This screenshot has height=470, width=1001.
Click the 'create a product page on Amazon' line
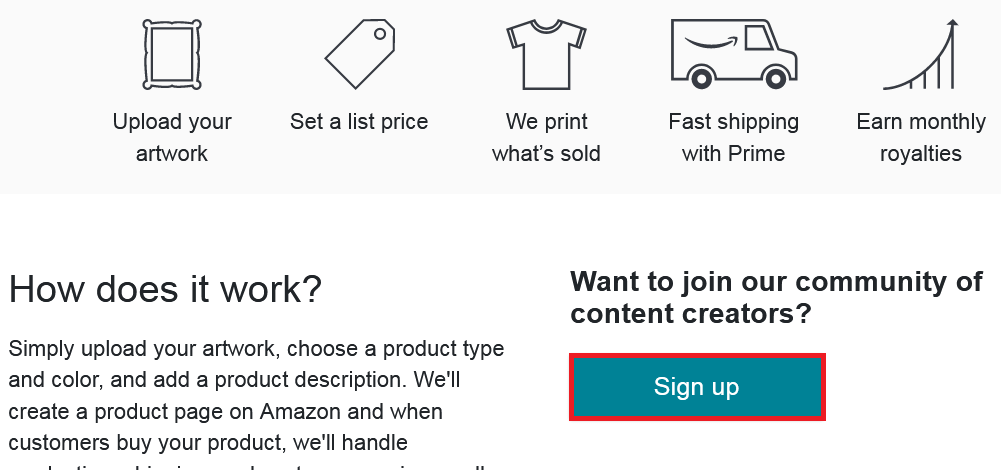pos(225,411)
